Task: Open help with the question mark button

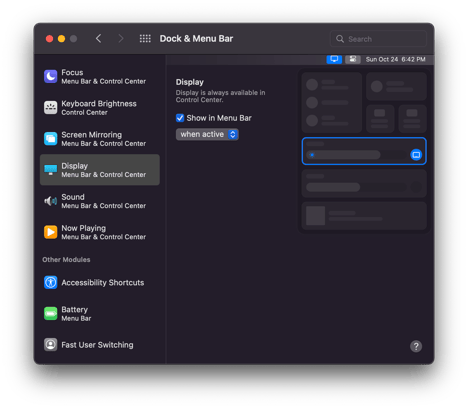Action: [416, 346]
